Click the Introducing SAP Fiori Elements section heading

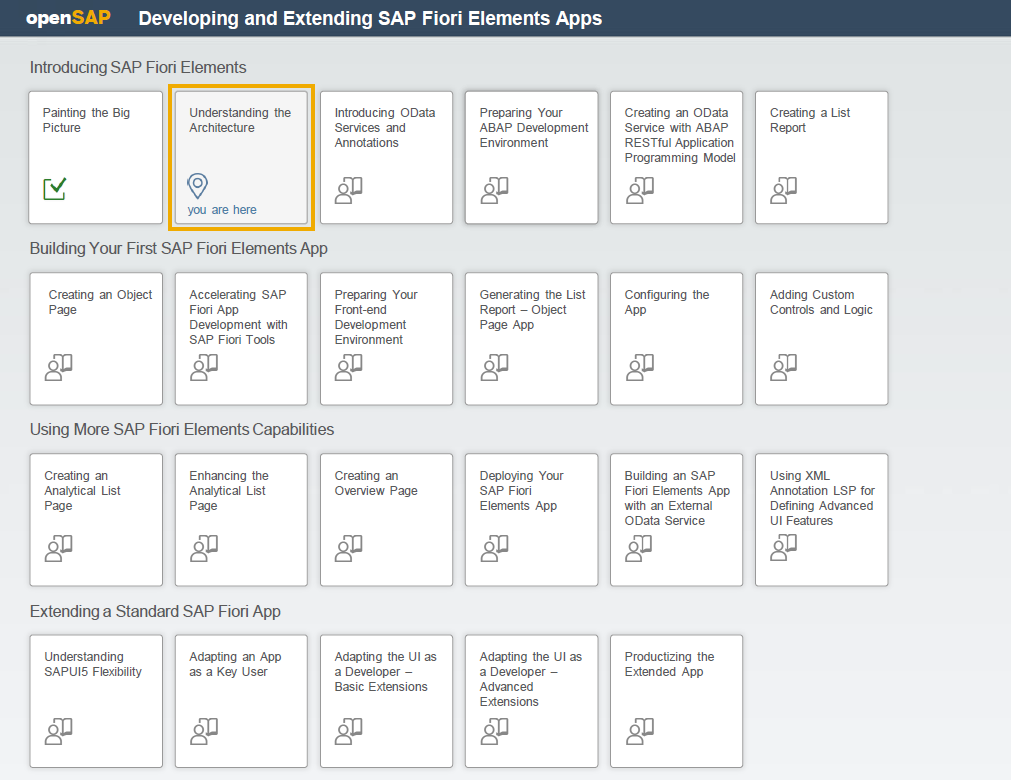138,67
